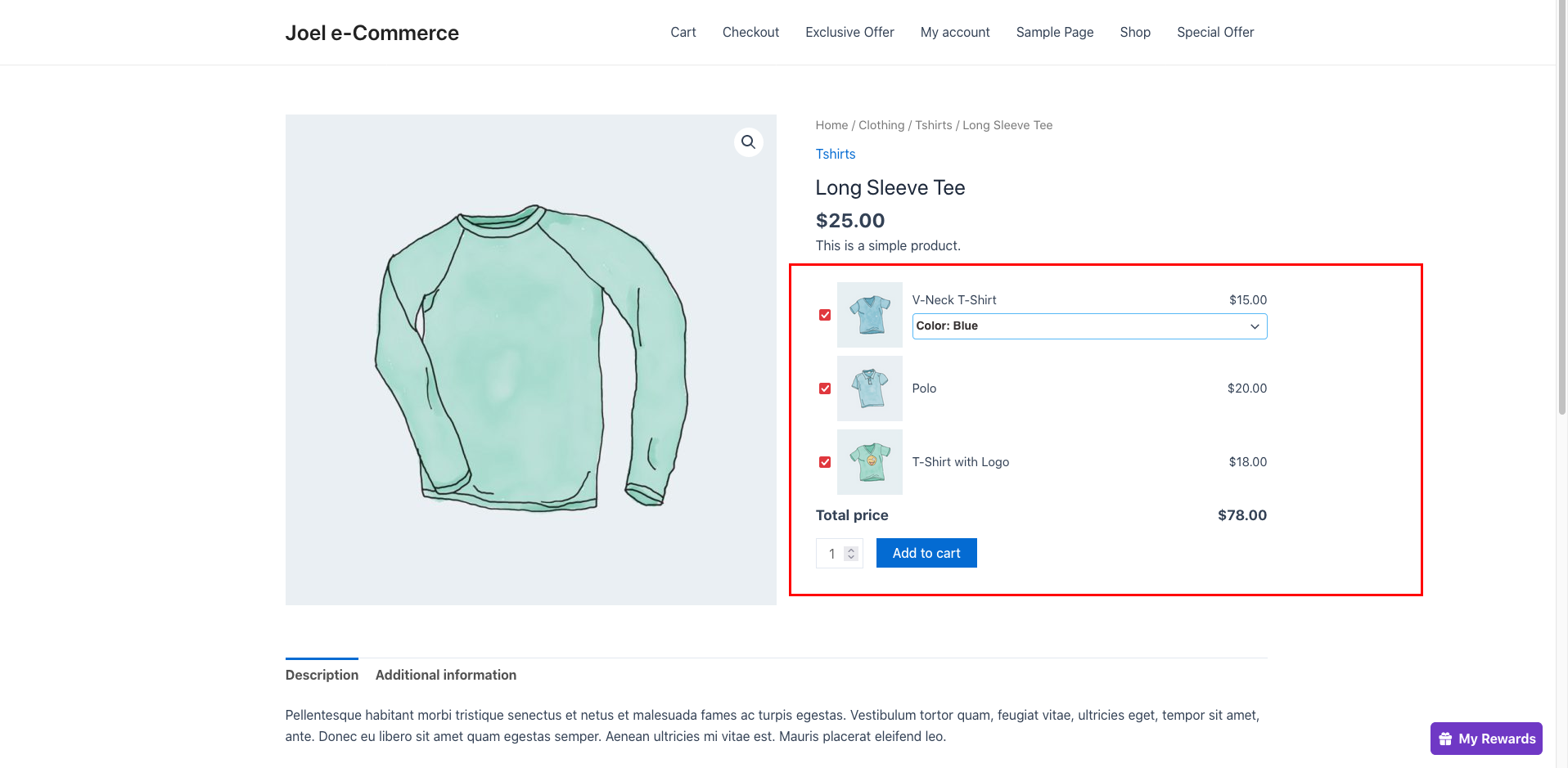Viewport: 1568px width, 768px height.
Task: Open the Cart page from navigation
Action: tap(683, 33)
